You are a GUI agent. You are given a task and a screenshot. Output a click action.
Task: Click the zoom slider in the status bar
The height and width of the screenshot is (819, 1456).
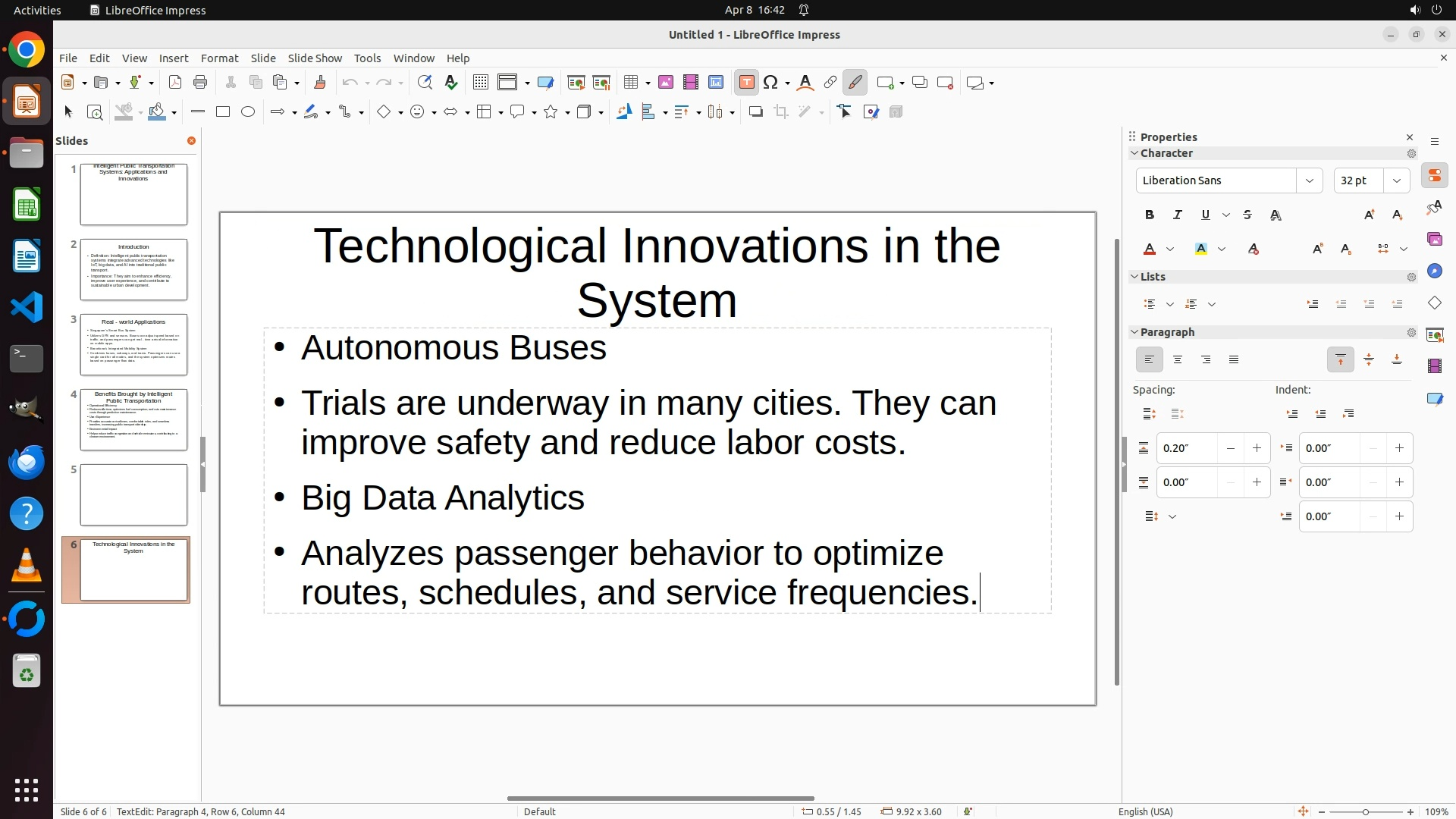1365,812
